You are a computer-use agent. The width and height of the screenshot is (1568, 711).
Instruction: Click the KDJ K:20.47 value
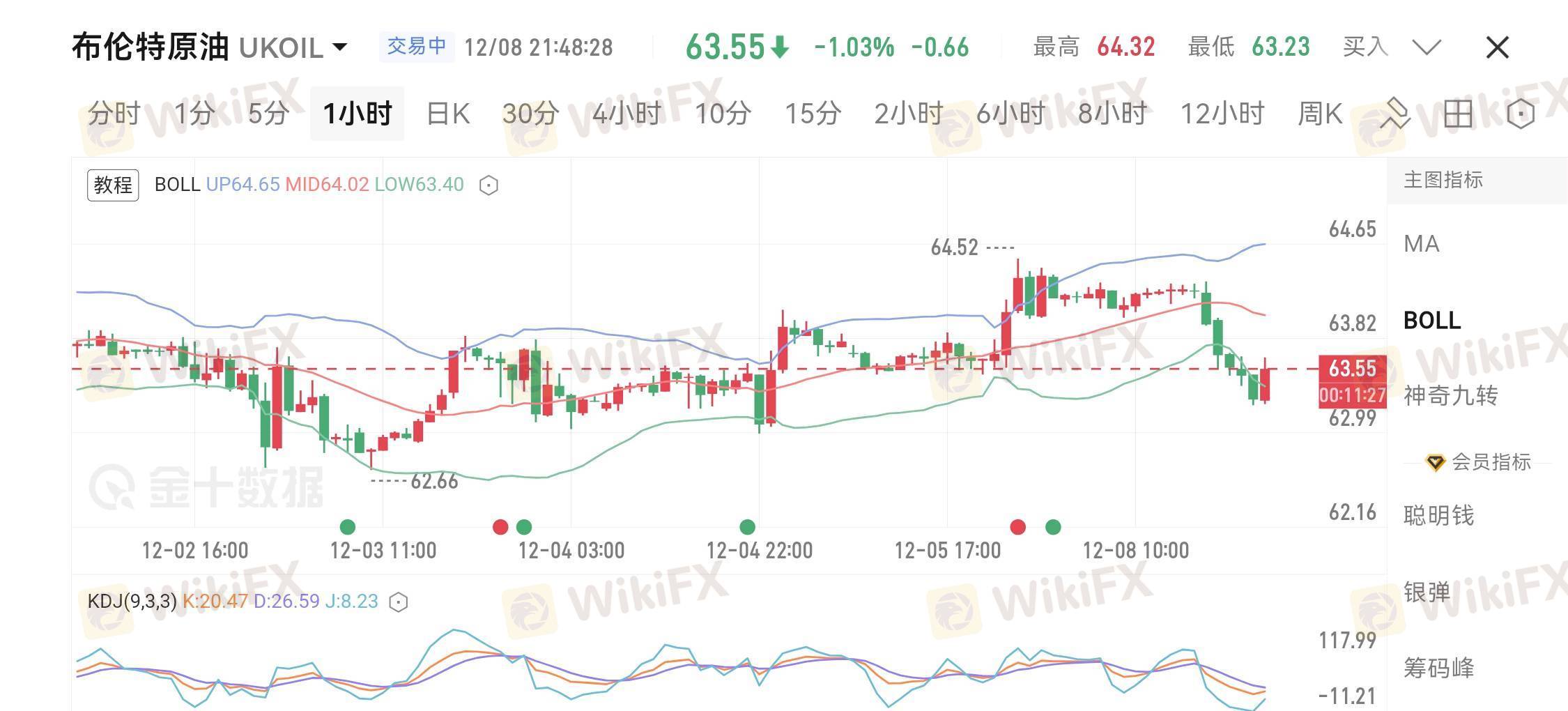coord(215,602)
